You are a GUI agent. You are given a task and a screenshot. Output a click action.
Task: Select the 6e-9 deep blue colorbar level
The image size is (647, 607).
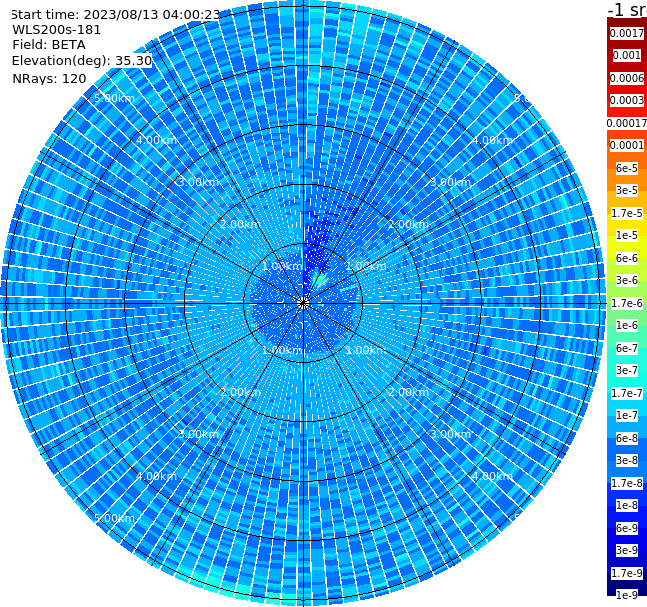[x=626, y=528]
